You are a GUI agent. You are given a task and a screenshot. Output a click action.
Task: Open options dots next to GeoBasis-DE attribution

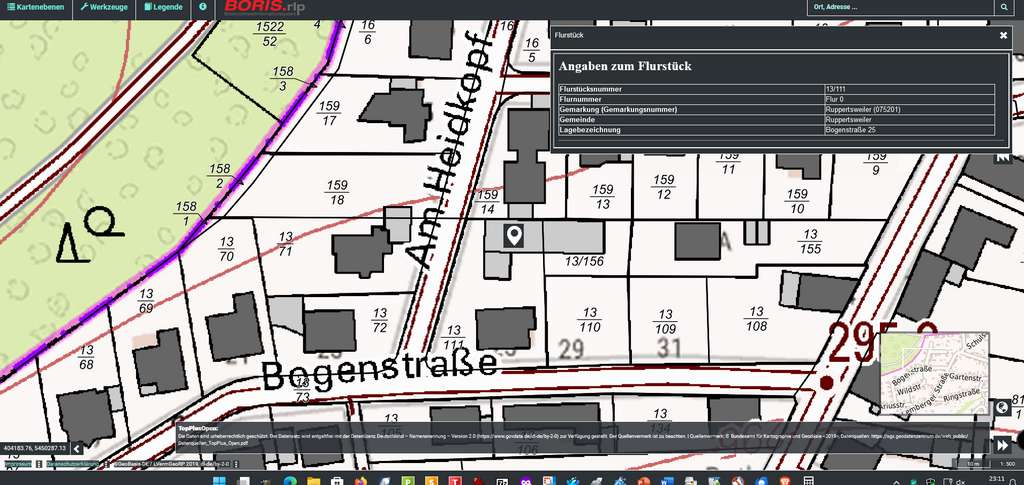point(236,464)
